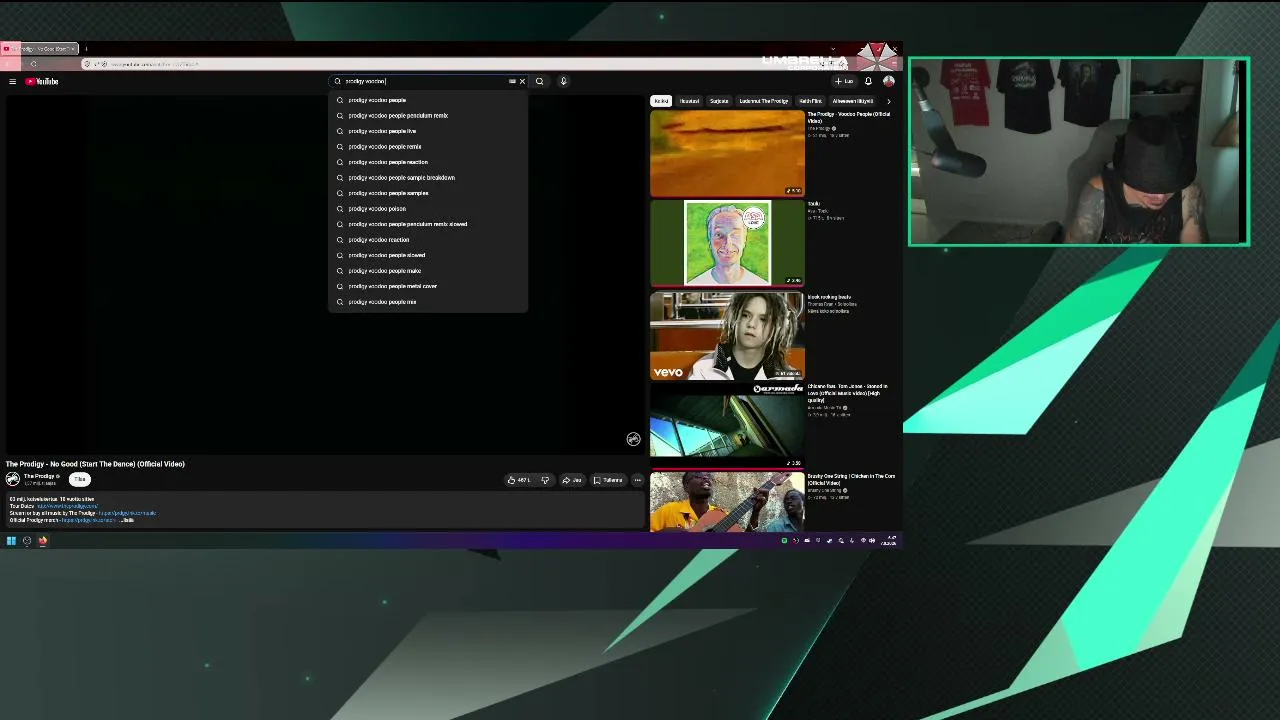Screen dimensions: 1280x720
Task: Open the Create plus button
Action: 845,81
